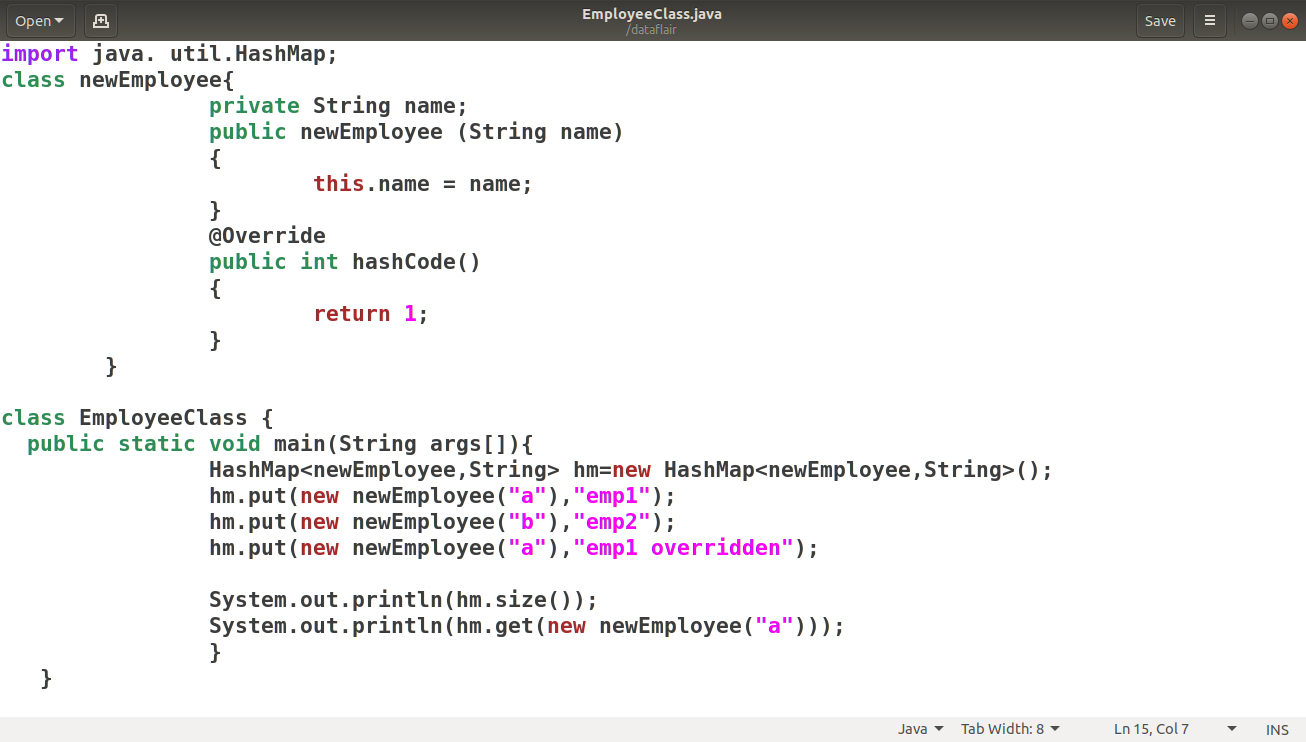Image resolution: width=1306 pixels, height=742 pixels.
Task: Click on 'public newEmployee (String name)' line
Action: click(x=416, y=132)
